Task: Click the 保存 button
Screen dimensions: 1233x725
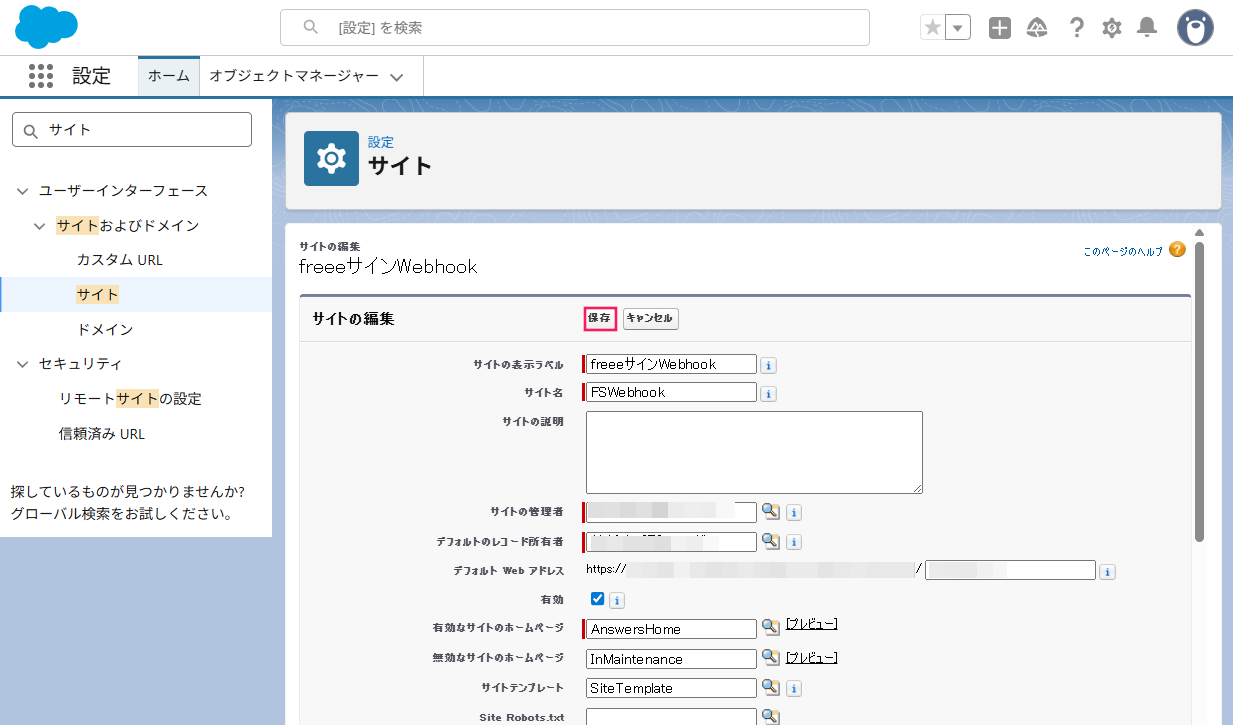Action: pos(600,318)
